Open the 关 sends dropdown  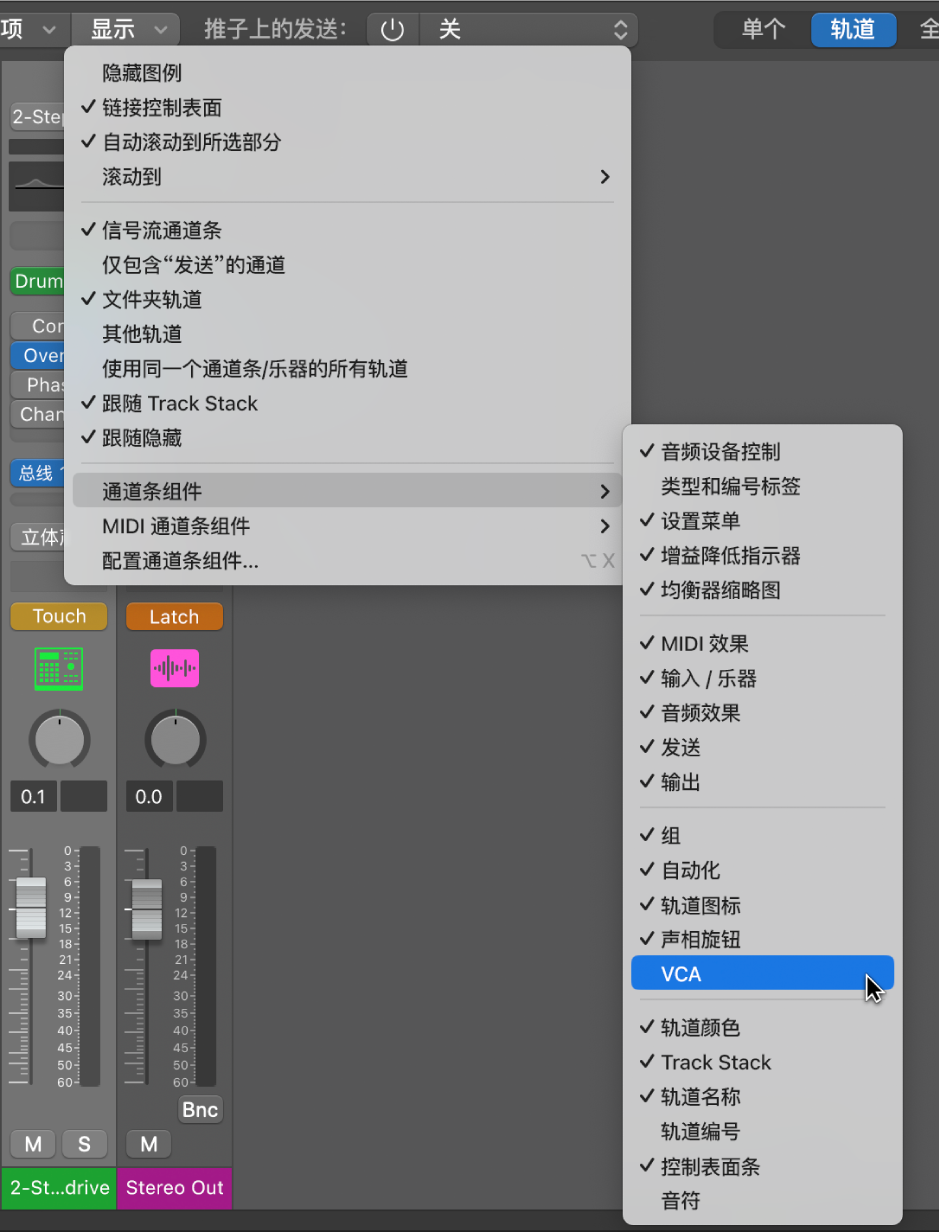tap(530, 29)
